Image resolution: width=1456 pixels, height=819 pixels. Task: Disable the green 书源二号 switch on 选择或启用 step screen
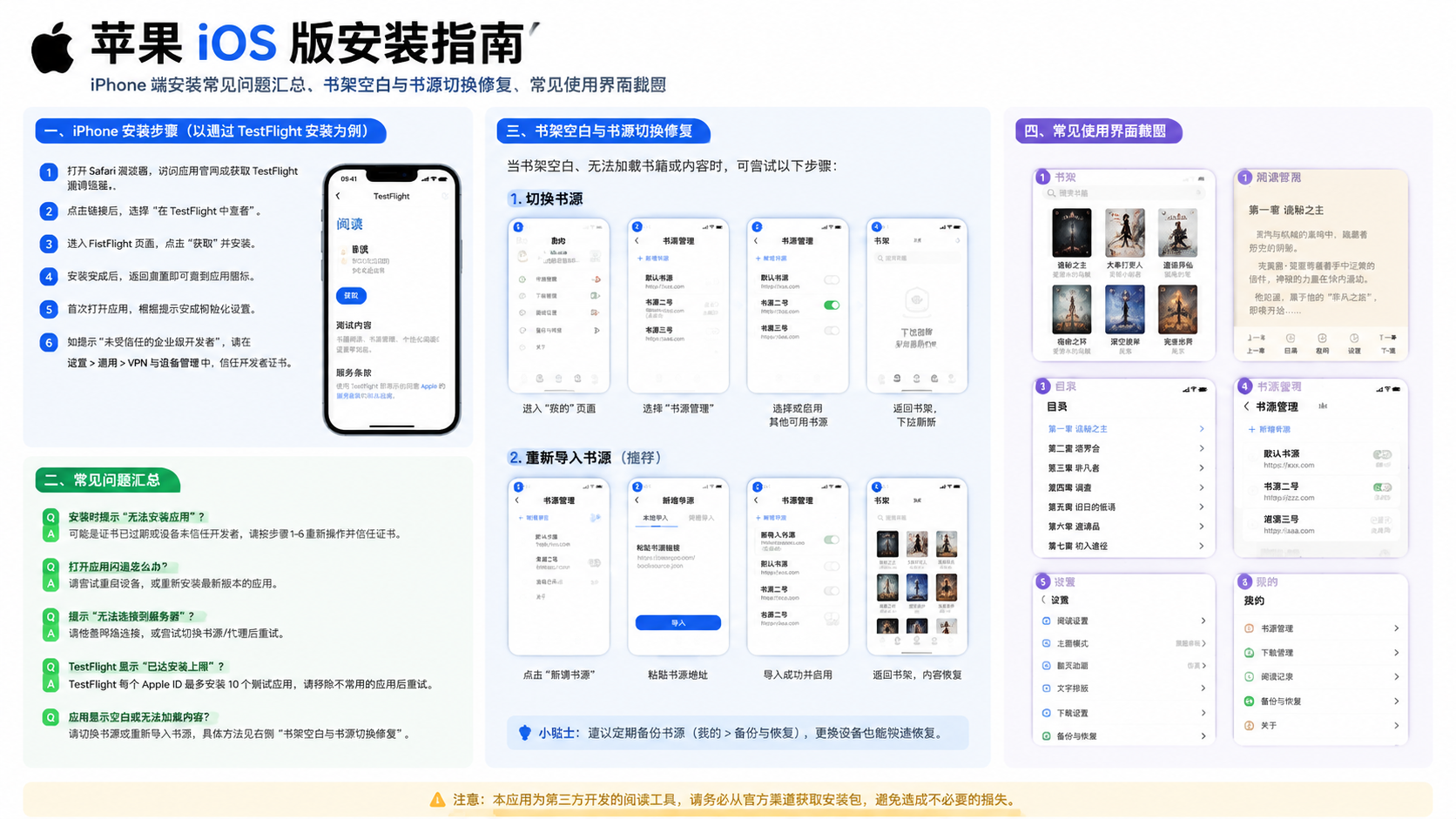[x=832, y=305]
